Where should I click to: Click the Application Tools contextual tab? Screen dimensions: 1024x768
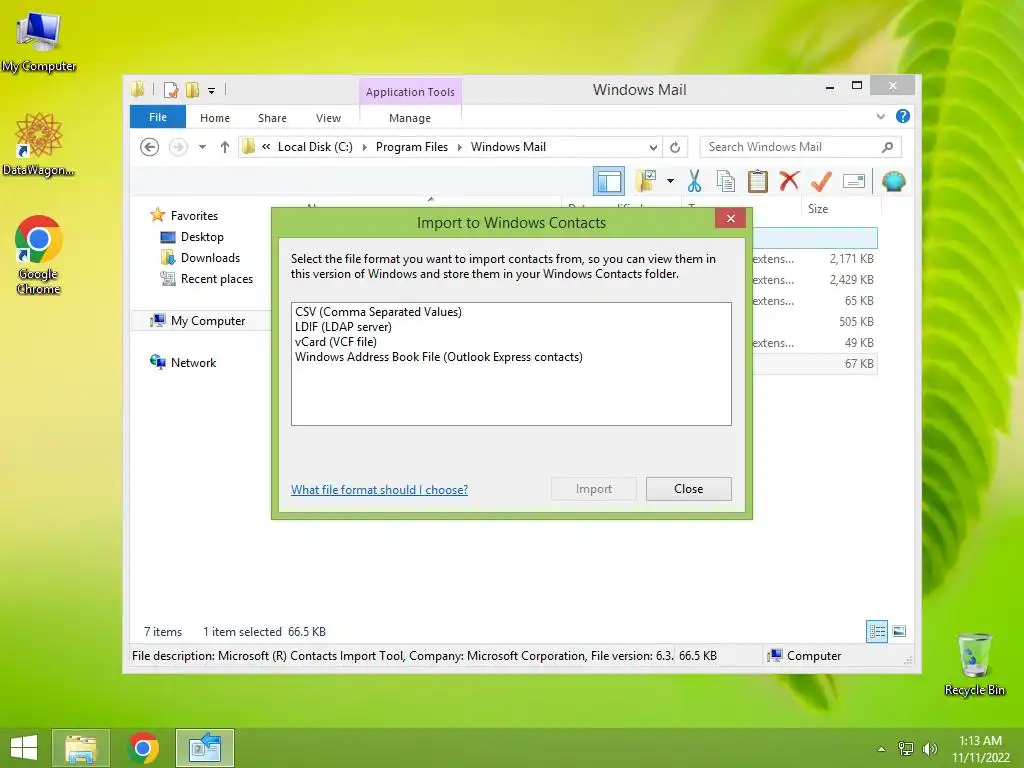[410, 92]
